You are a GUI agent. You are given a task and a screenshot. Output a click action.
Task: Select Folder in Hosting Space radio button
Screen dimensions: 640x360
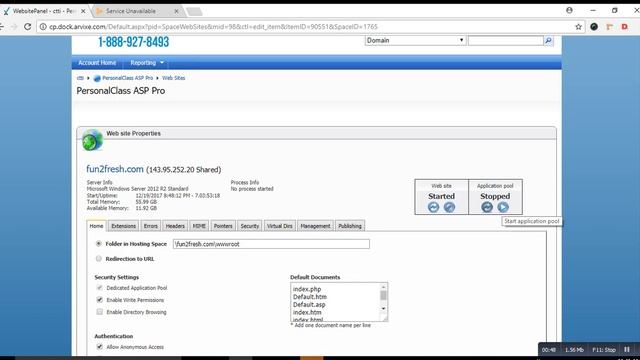98,244
